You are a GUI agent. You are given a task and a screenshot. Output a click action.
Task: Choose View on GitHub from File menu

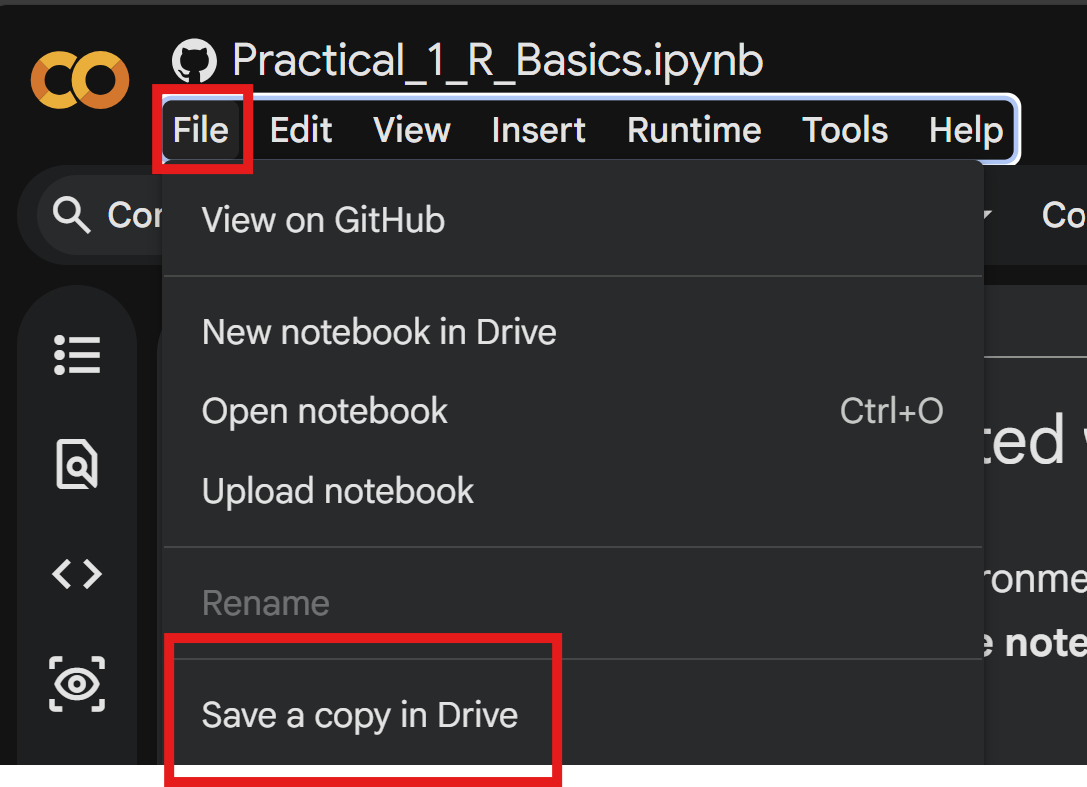pyautogui.click(x=323, y=220)
